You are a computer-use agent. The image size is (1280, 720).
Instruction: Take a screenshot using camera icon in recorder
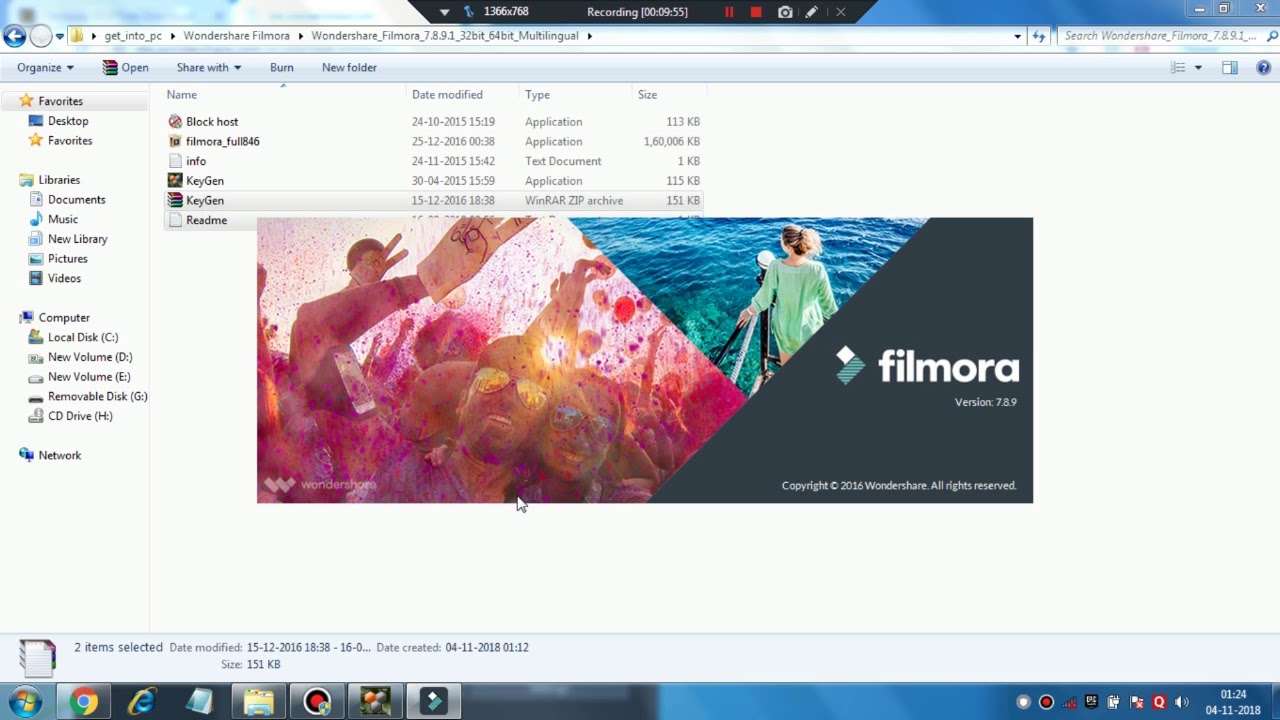785,12
